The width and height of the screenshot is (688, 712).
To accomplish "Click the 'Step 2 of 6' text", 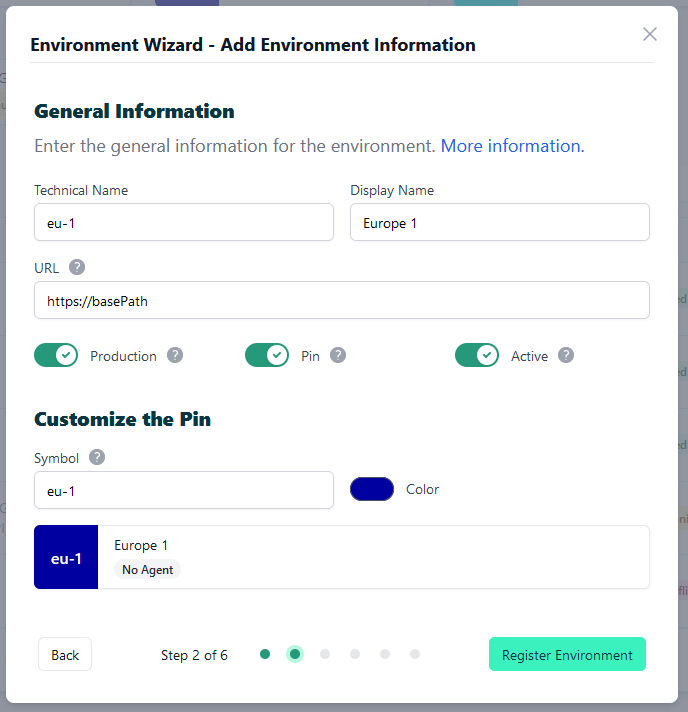I will 194,655.
